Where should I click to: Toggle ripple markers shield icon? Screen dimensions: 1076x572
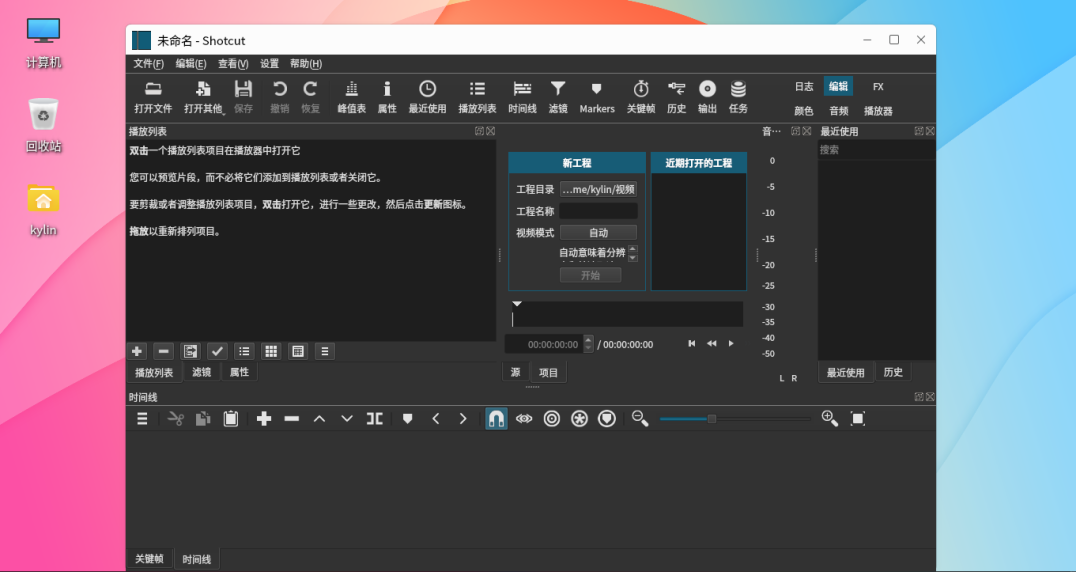607,418
